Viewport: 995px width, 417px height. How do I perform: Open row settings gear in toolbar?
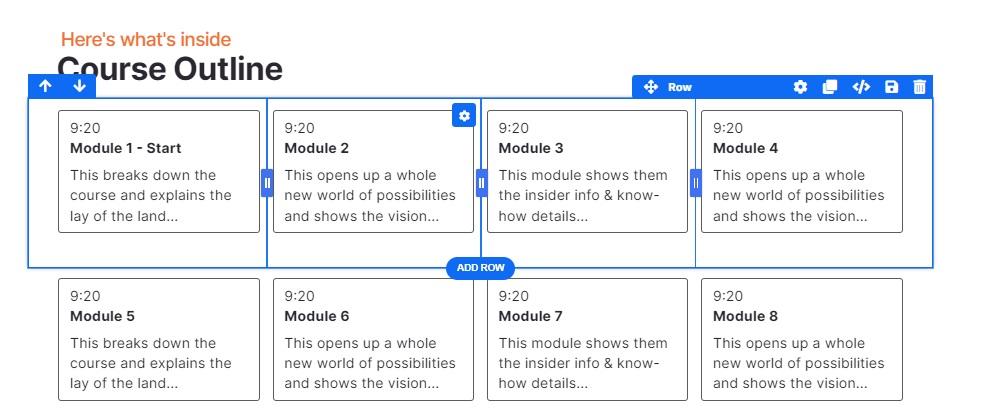(x=800, y=87)
